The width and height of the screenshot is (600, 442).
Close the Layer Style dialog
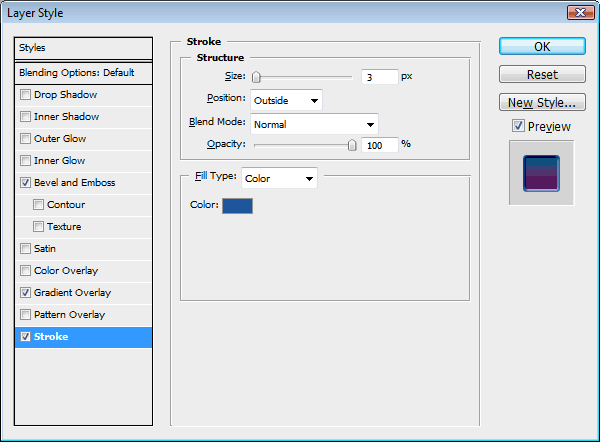pos(580,13)
